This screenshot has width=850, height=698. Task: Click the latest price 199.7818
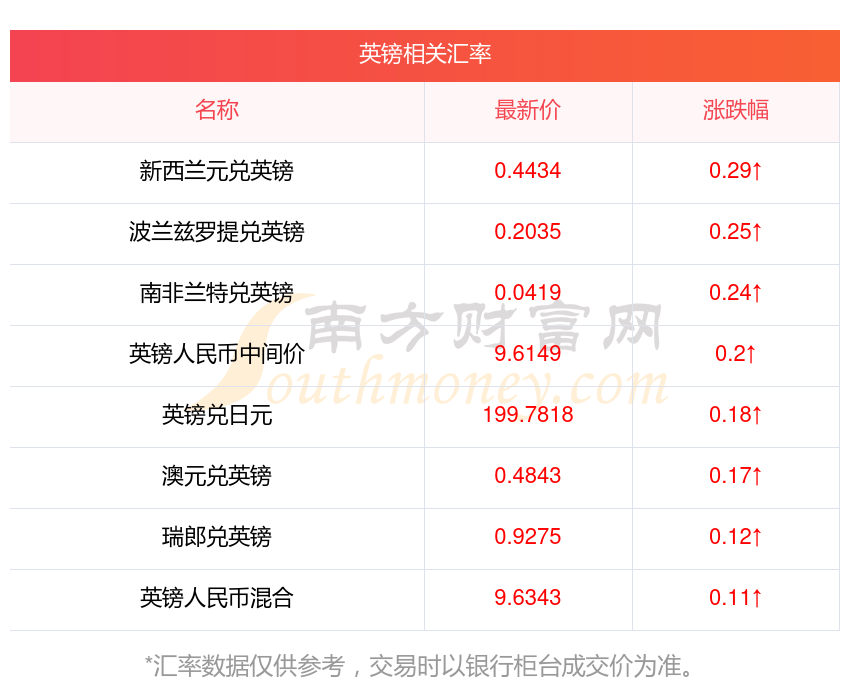point(527,415)
